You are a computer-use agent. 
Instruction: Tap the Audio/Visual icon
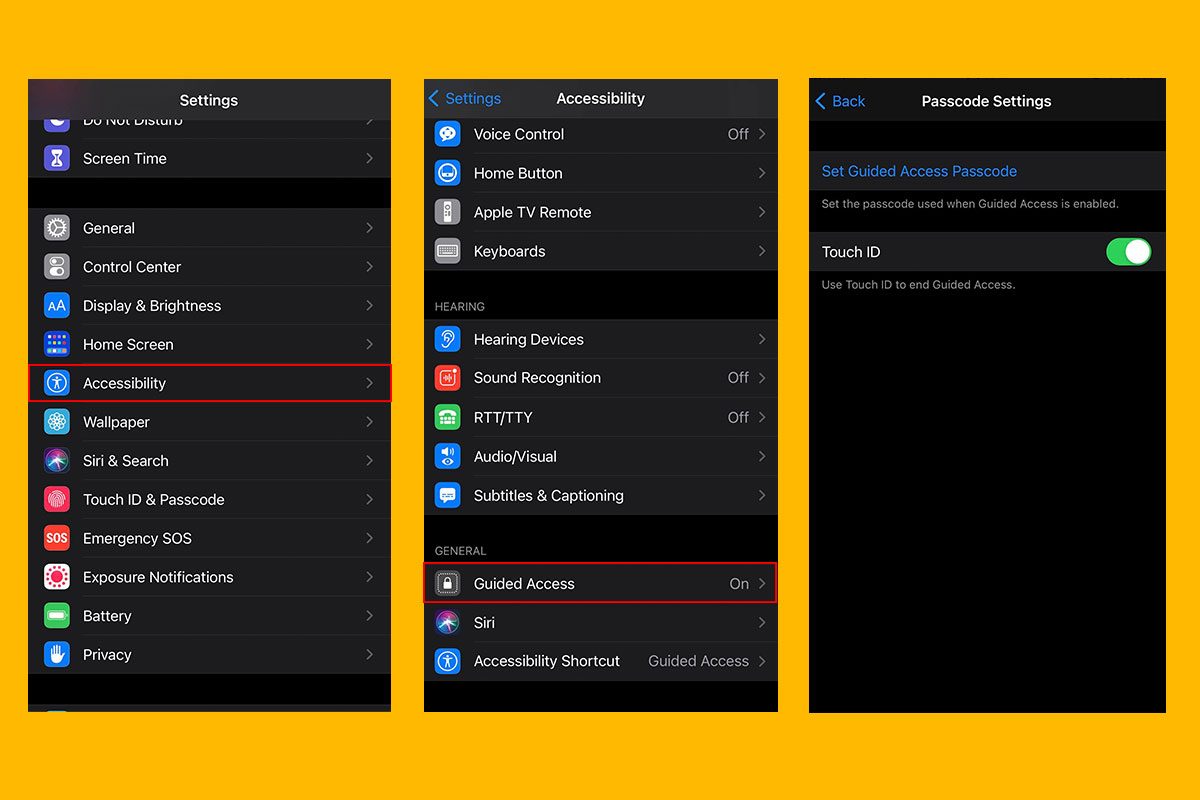pos(448,456)
